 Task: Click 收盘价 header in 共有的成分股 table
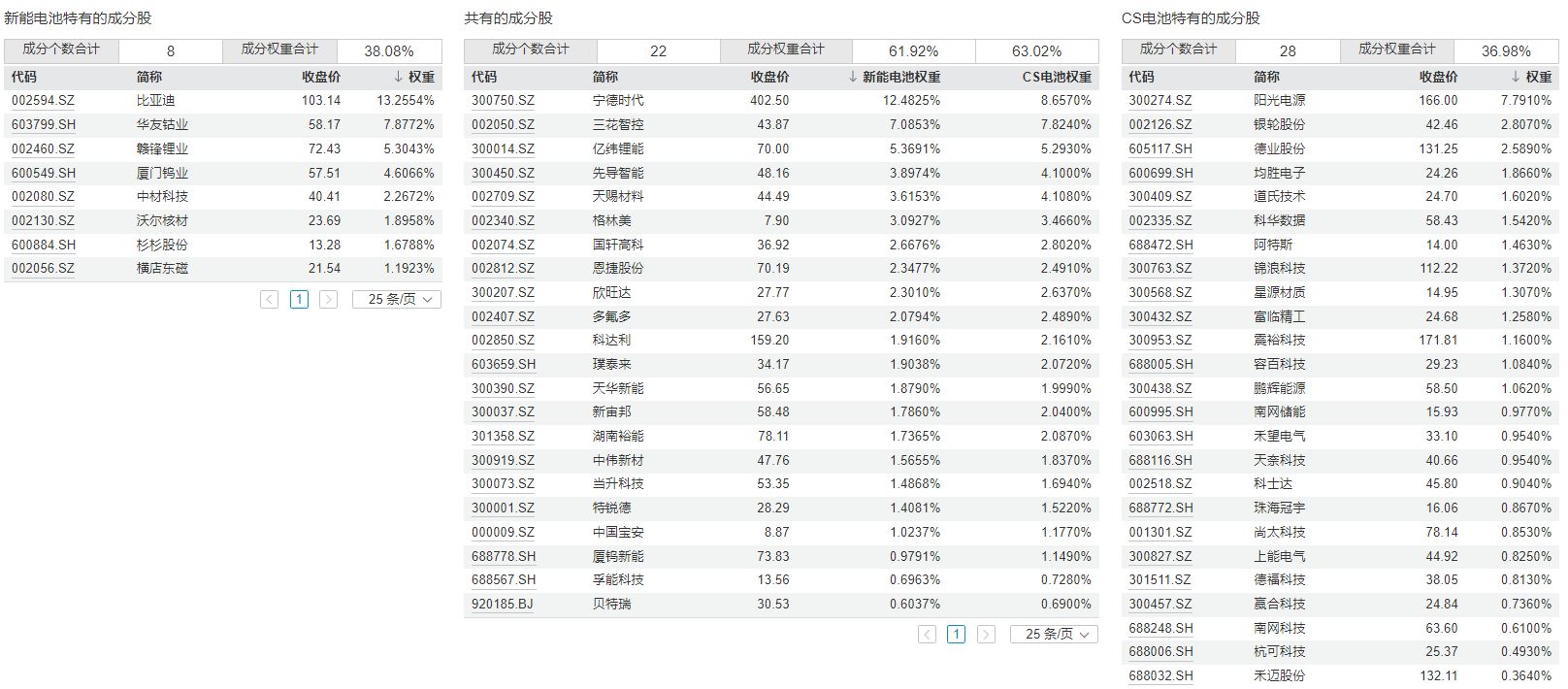[769, 77]
